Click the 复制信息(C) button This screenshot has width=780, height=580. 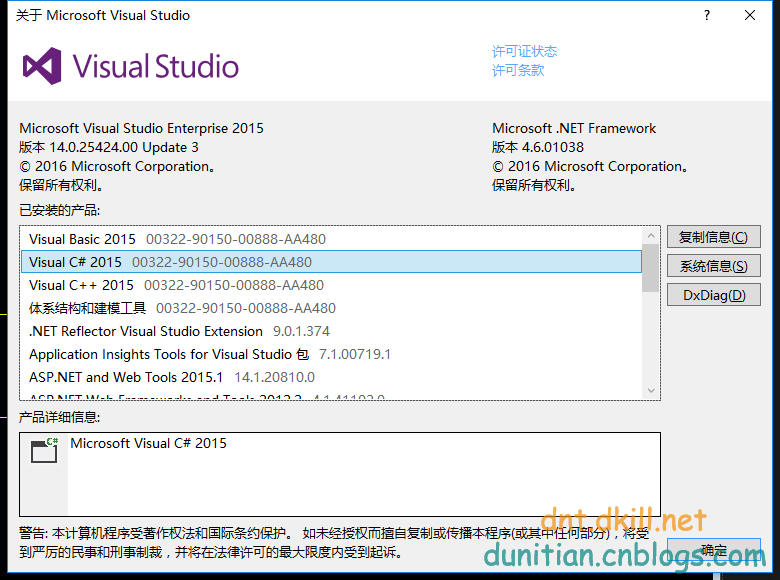pyautogui.click(x=713, y=237)
